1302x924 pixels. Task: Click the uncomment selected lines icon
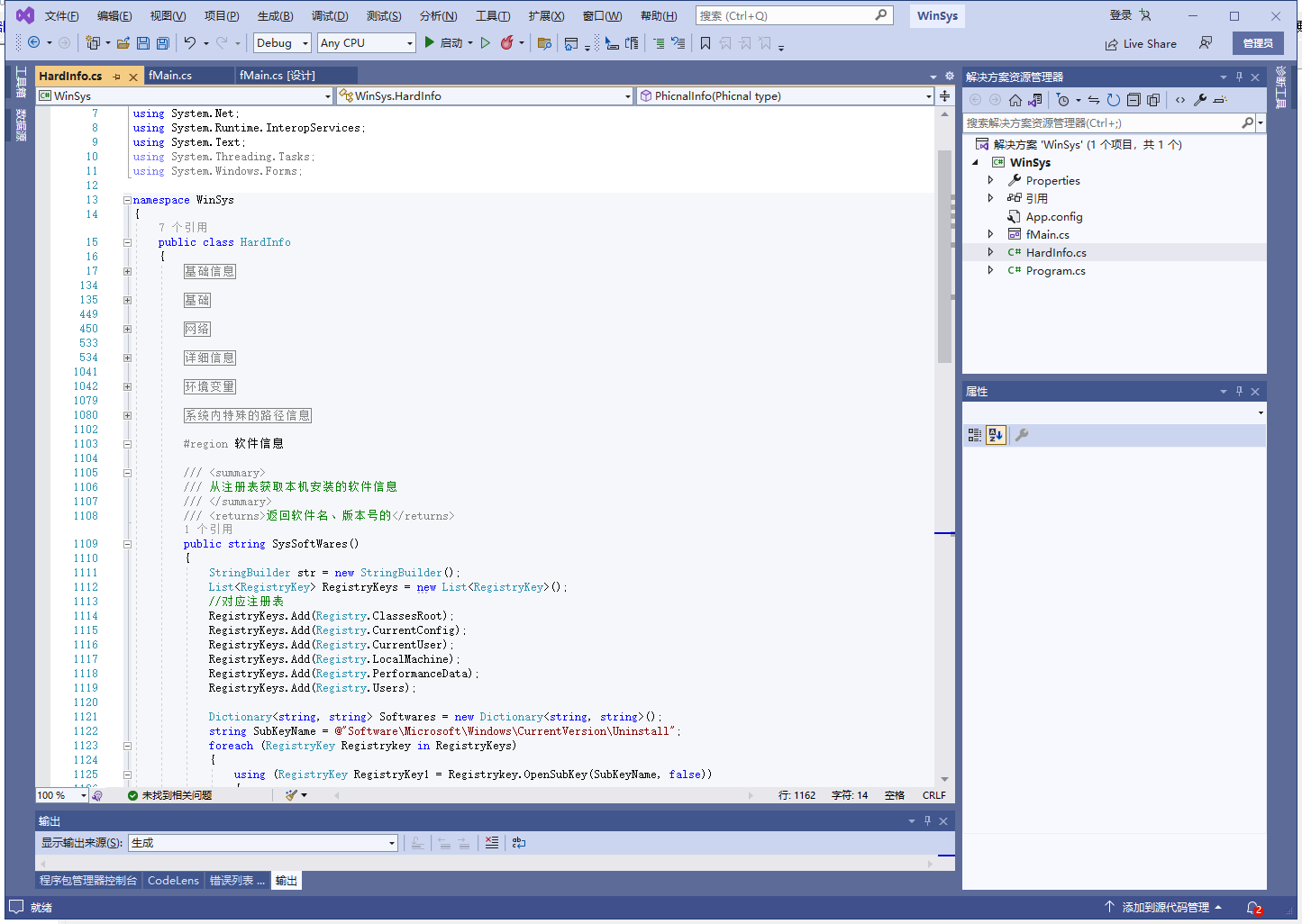coord(678,42)
